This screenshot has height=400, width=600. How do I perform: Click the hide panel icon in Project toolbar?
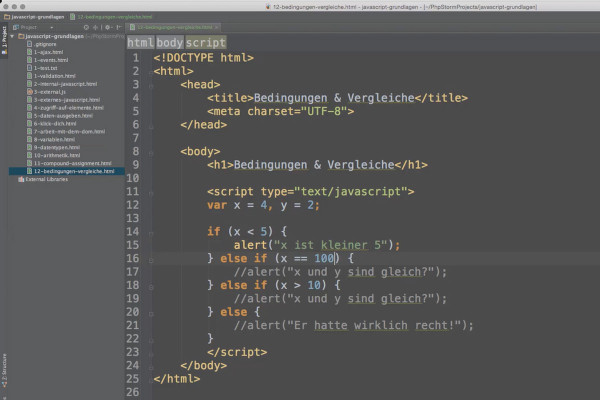click(x=119, y=27)
